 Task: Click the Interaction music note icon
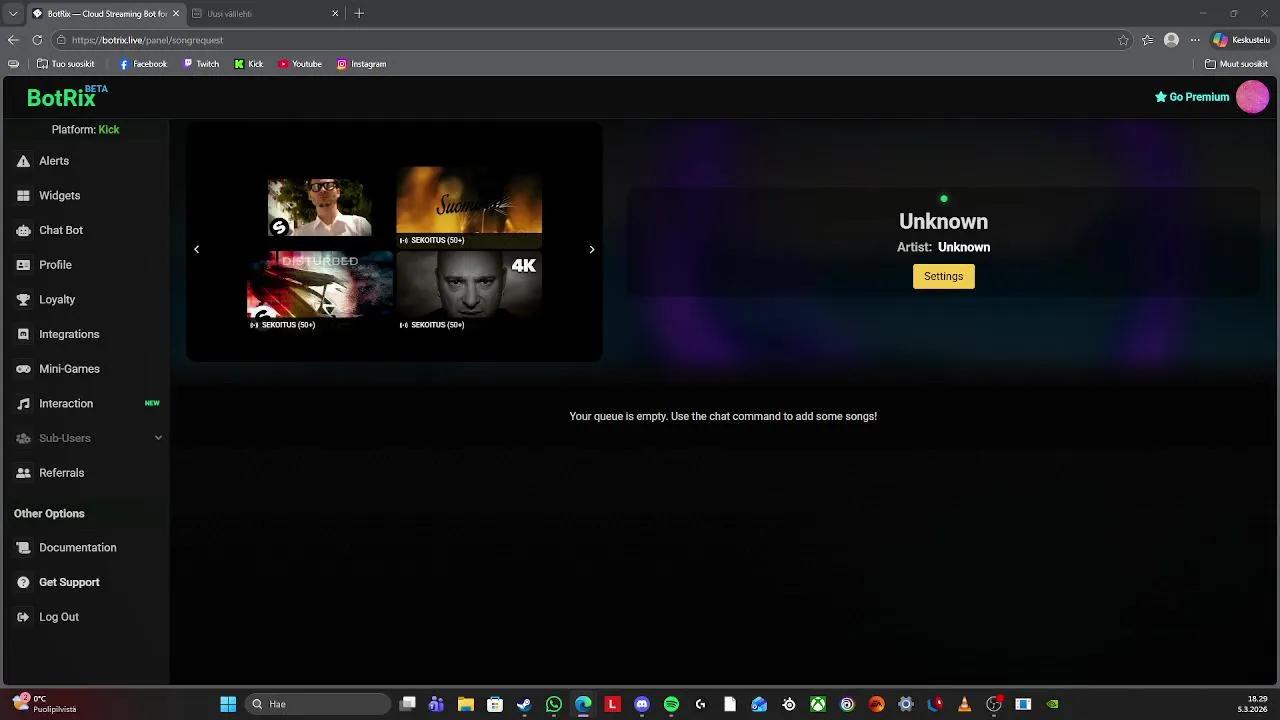pyautogui.click(x=23, y=404)
